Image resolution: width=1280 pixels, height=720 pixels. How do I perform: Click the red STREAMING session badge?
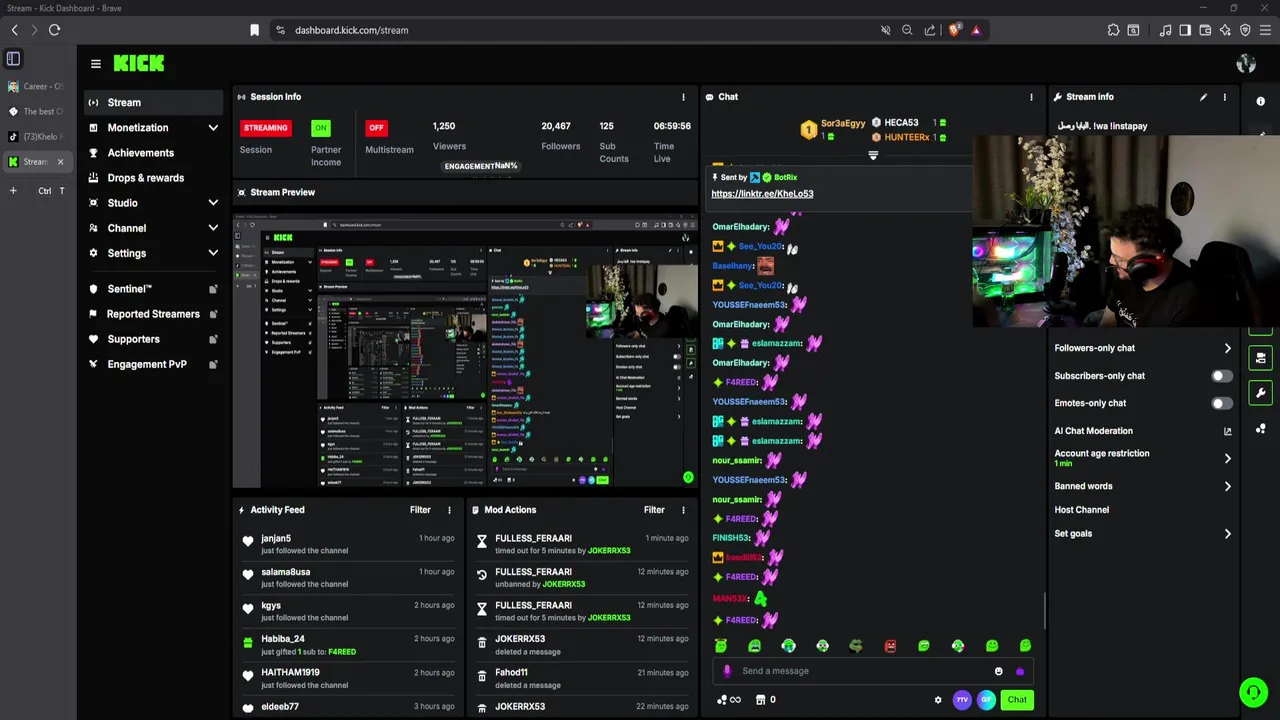(265, 128)
